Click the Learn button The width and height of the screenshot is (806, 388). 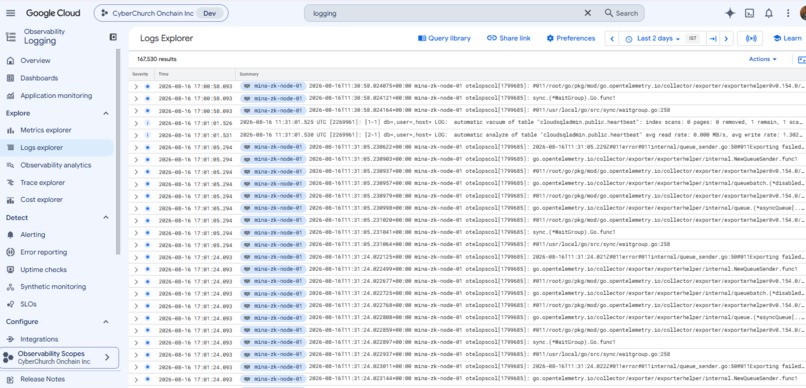pyautogui.click(x=787, y=39)
